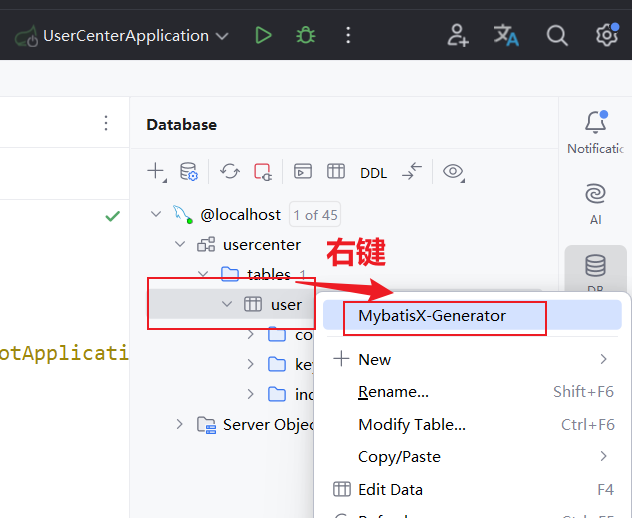Click the green checkmark inspection indicator

click(112, 216)
